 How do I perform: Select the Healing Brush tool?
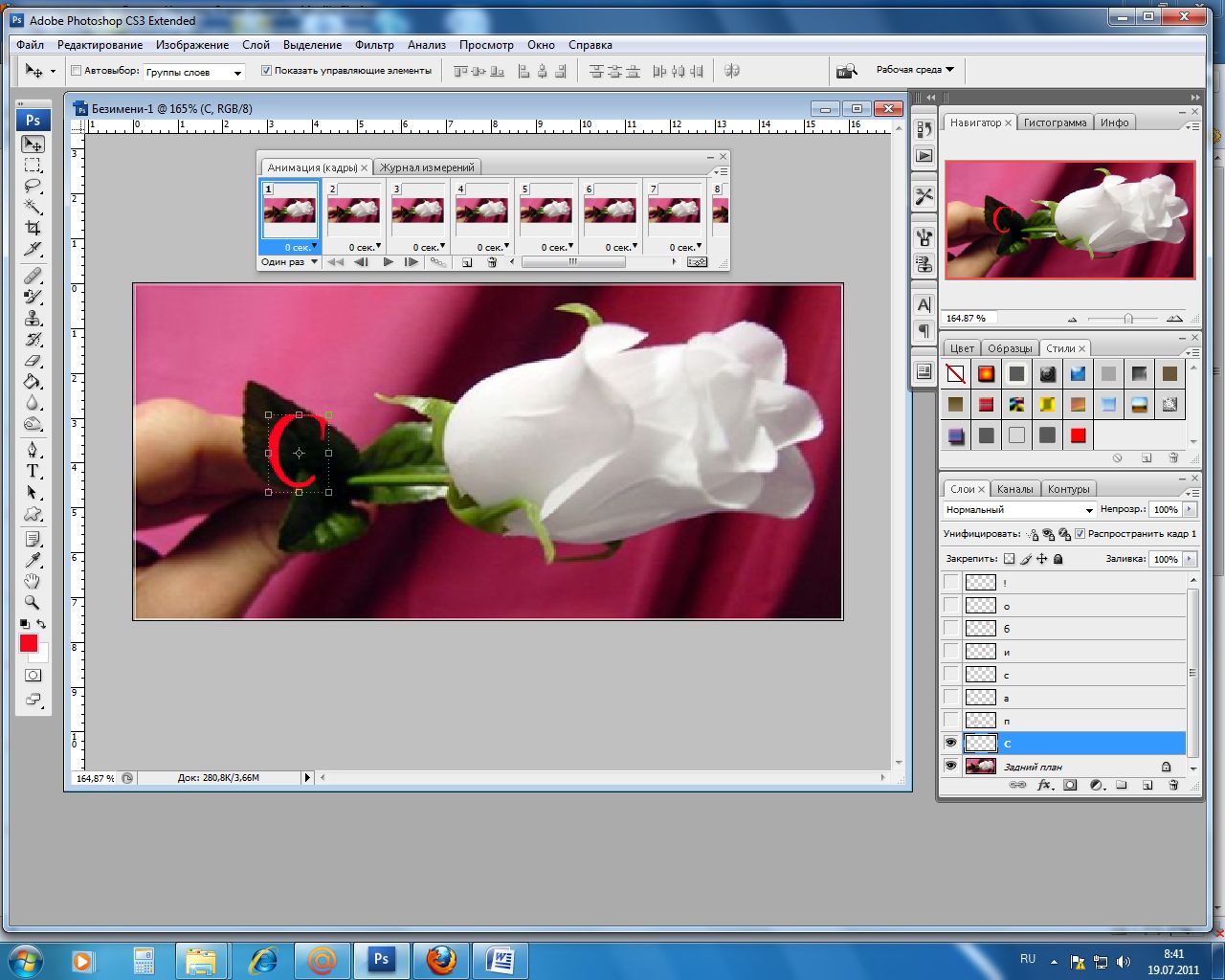[x=33, y=277]
